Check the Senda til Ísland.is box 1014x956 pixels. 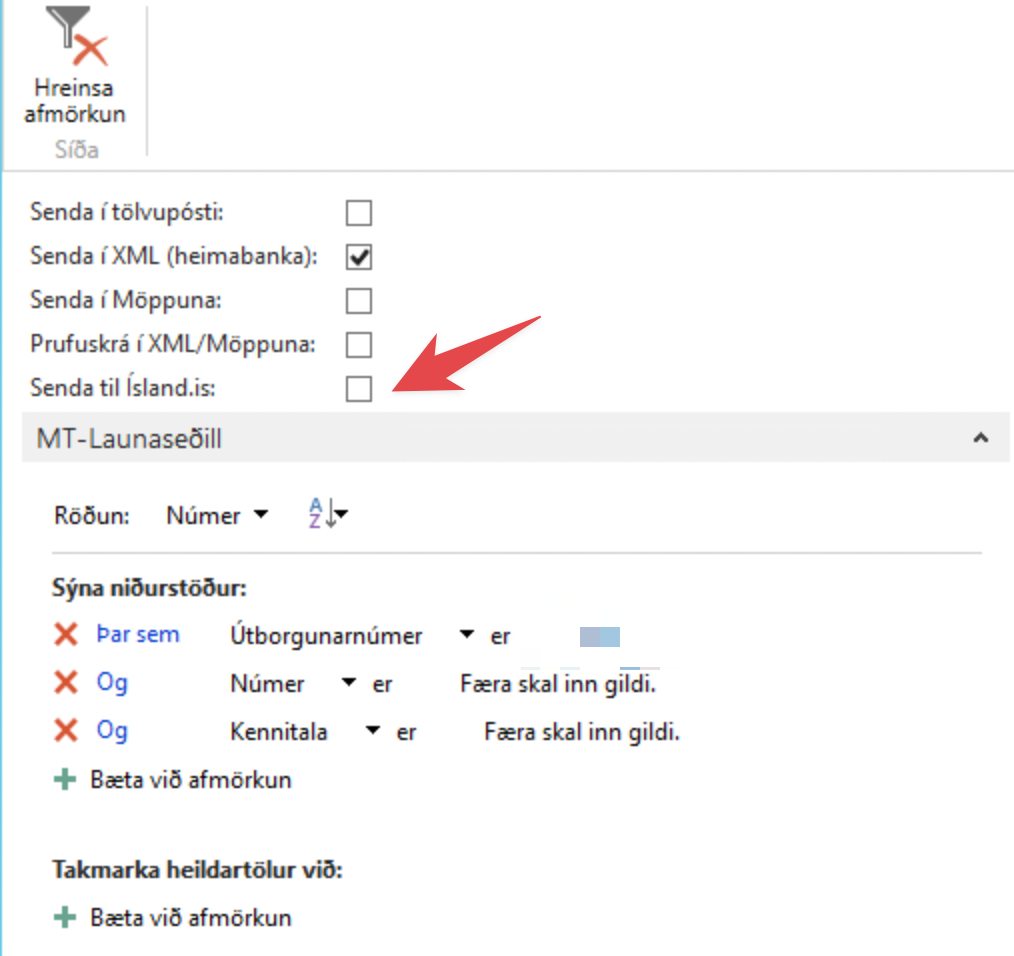tap(358, 389)
